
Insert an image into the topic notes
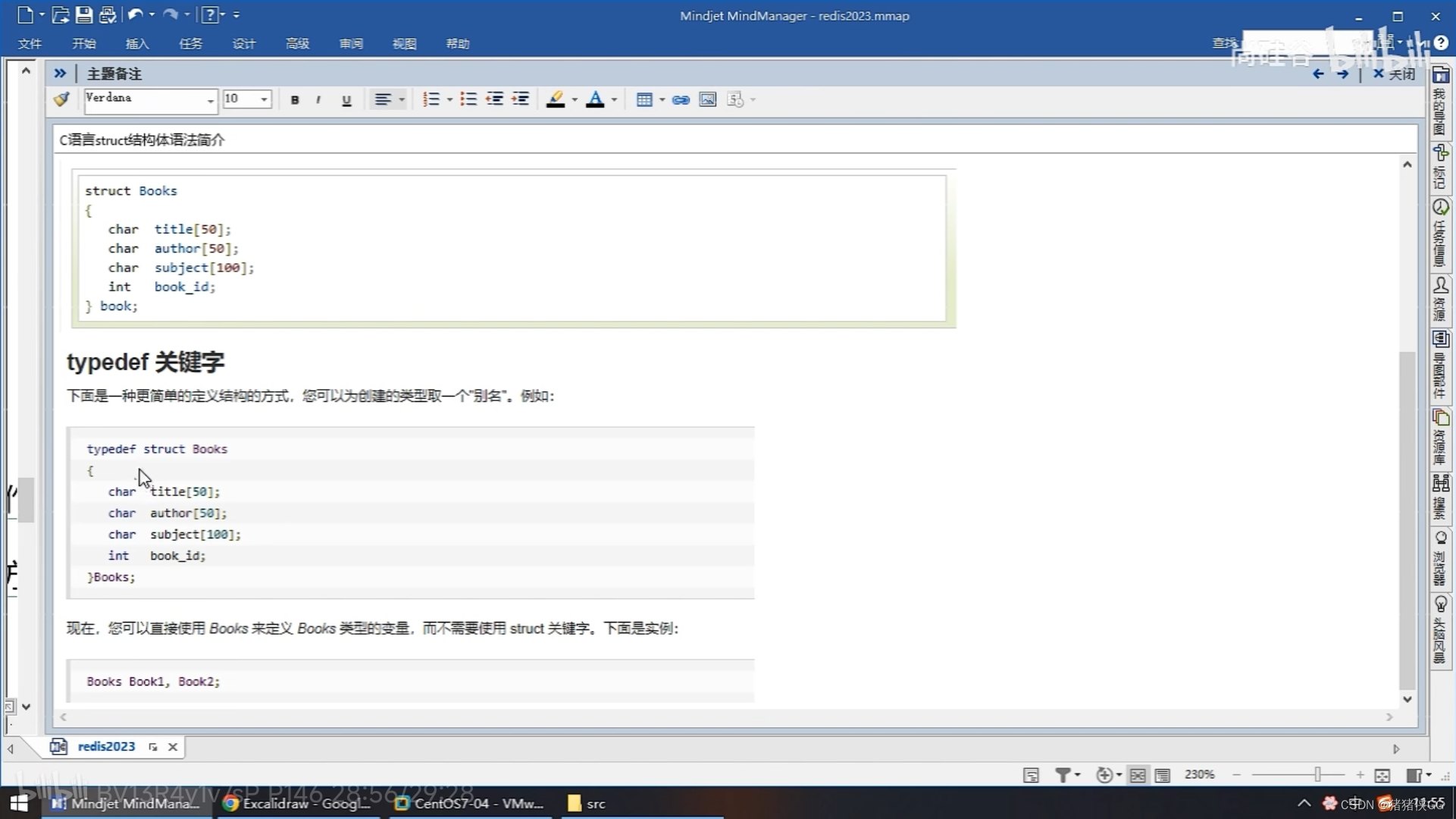click(x=707, y=99)
